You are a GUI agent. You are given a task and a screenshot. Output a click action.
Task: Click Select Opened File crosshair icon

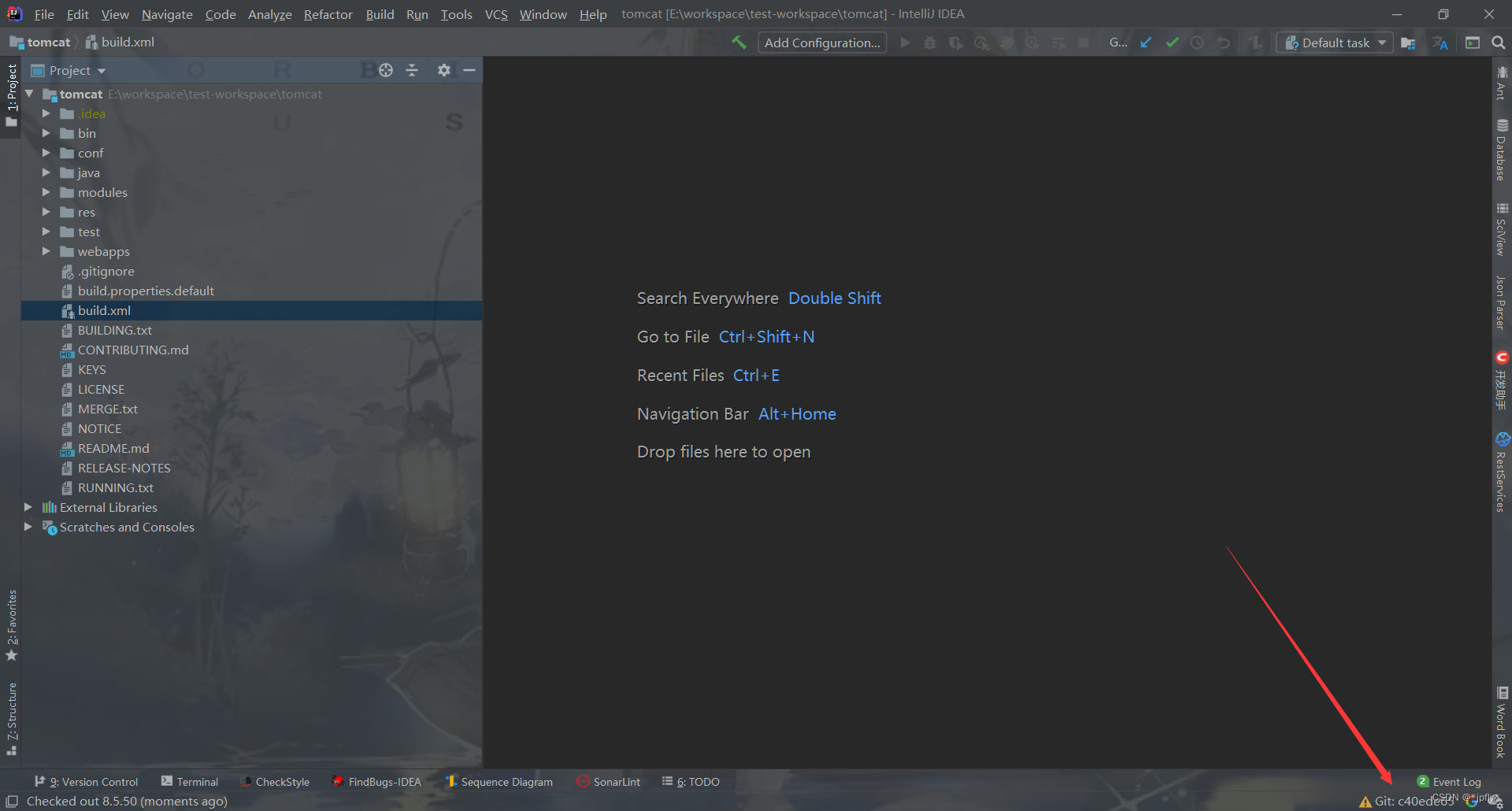[386, 70]
